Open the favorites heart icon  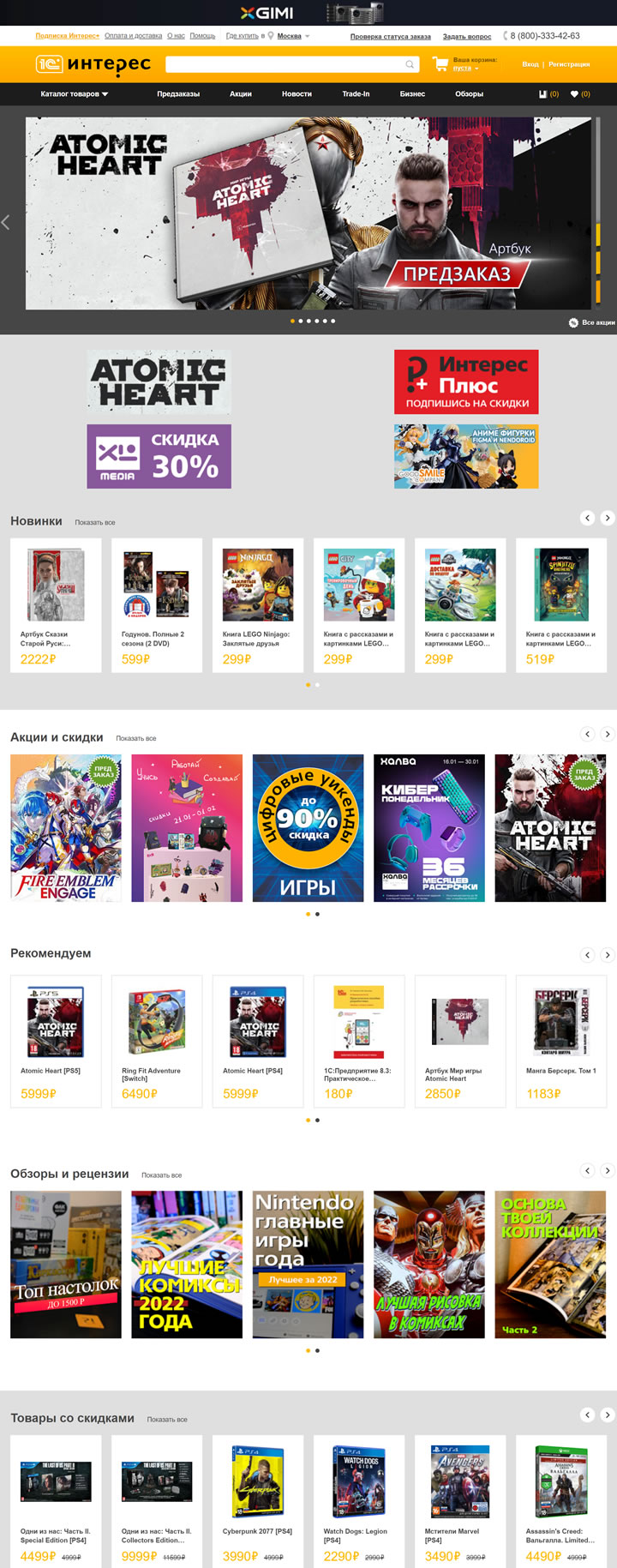coord(574,94)
